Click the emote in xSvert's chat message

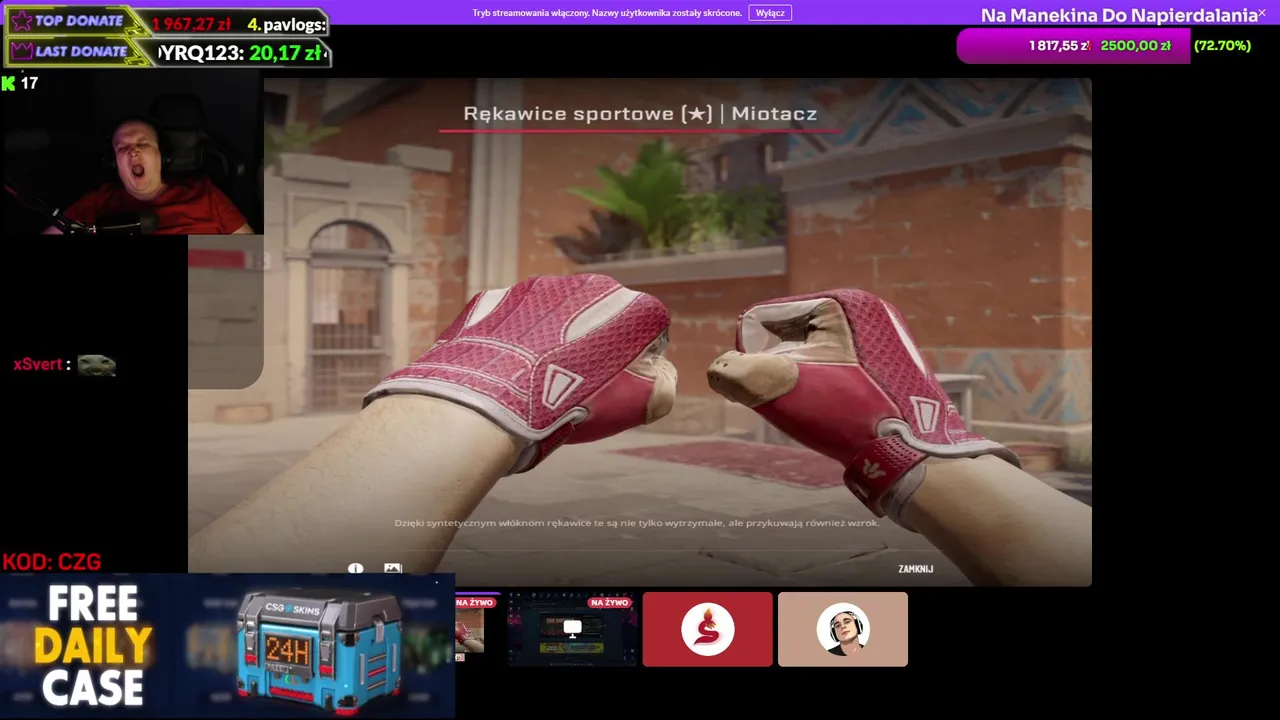click(x=97, y=365)
